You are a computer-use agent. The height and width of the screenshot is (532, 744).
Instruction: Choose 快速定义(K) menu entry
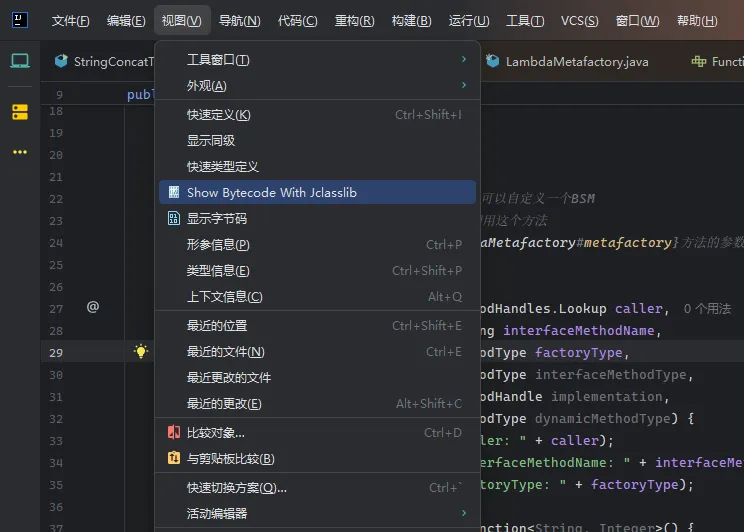coord(317,114)
